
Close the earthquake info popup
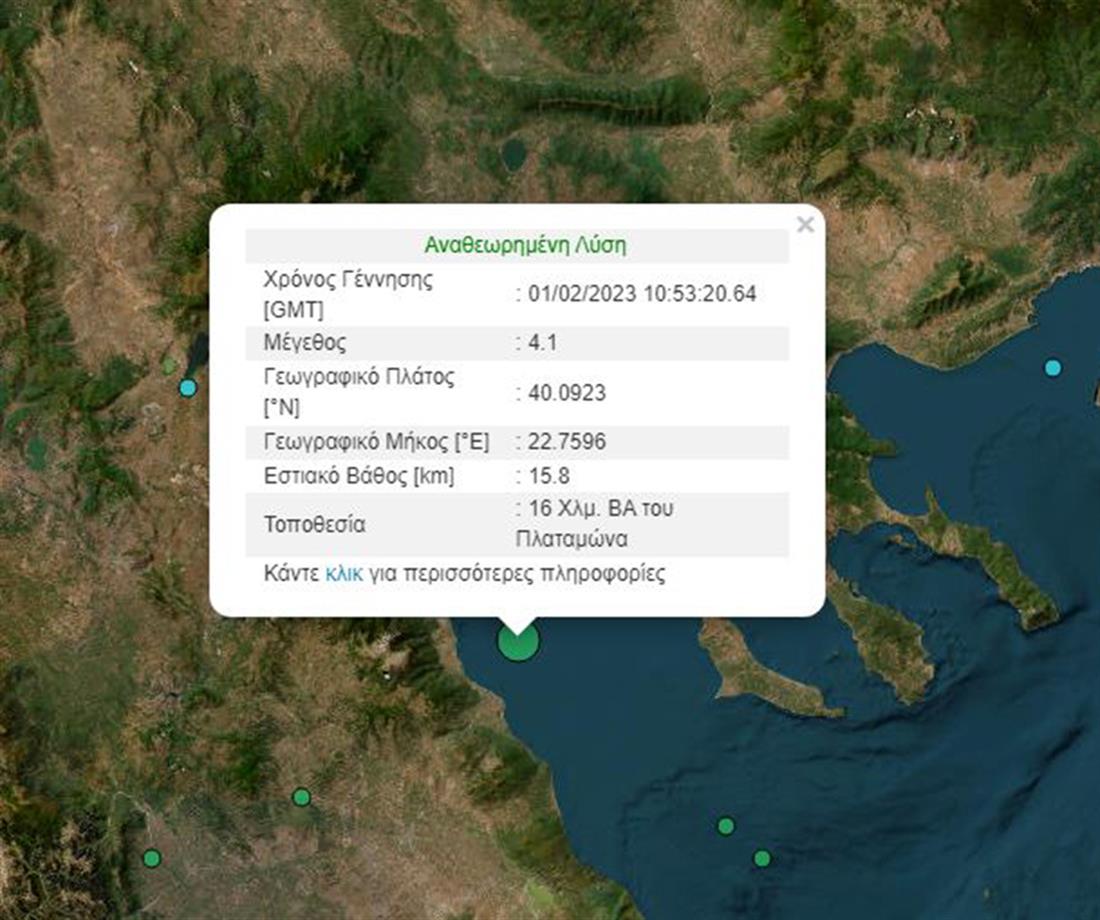click(805, 226)
